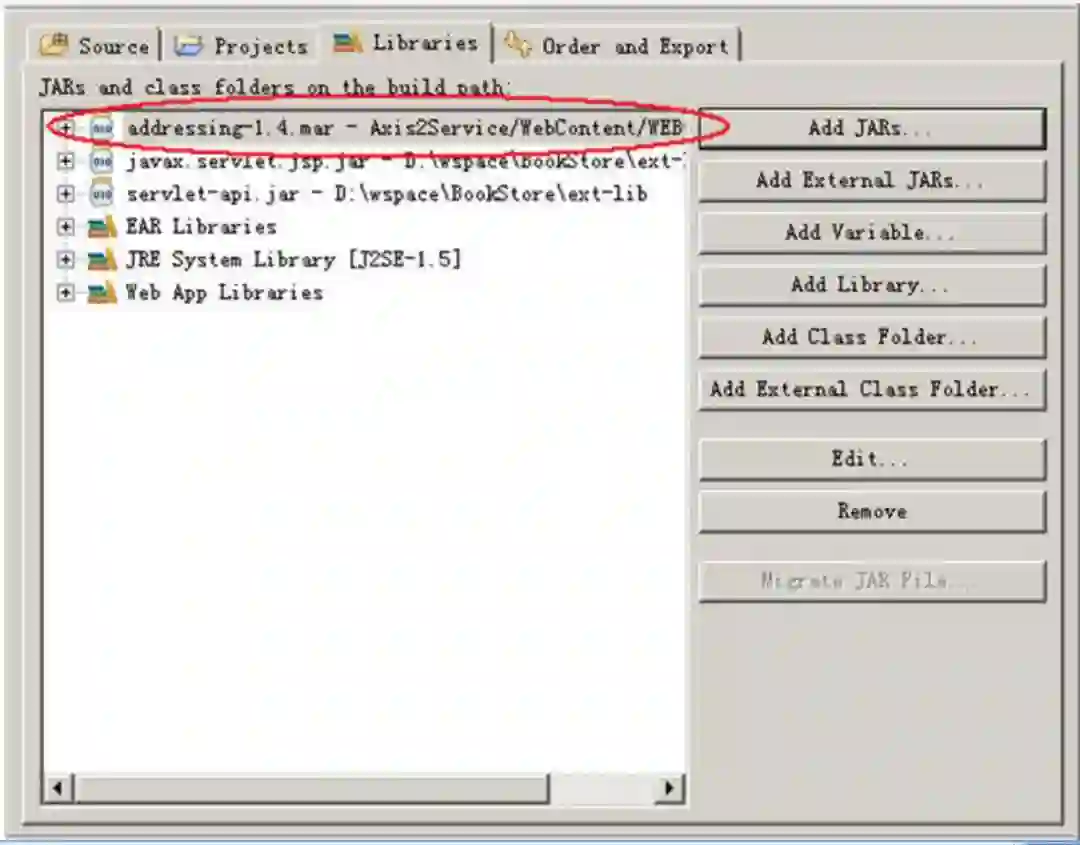This screenshot has width=1080, height=845.
Task: Click the Add Class Folder... button
Action: (x=872, y=337)
